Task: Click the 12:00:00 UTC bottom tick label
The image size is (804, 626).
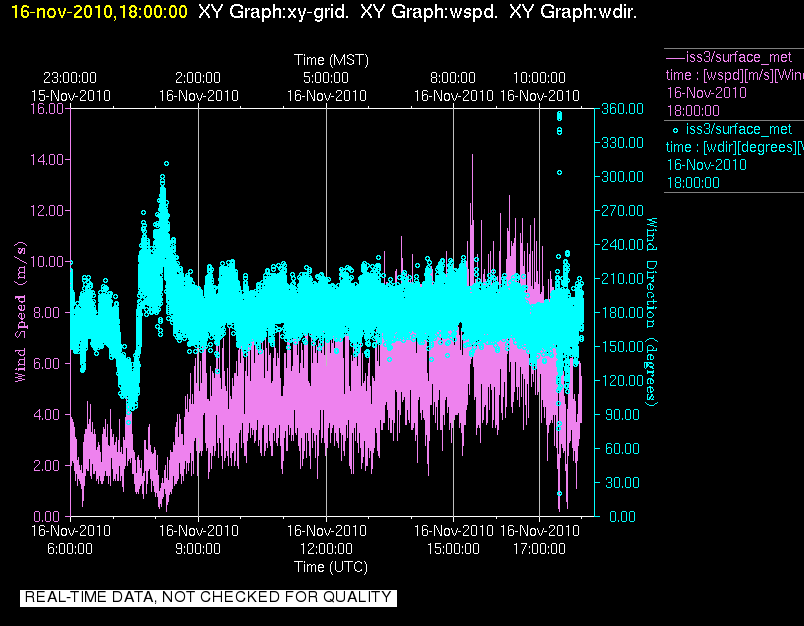Action: pos(326,549)
